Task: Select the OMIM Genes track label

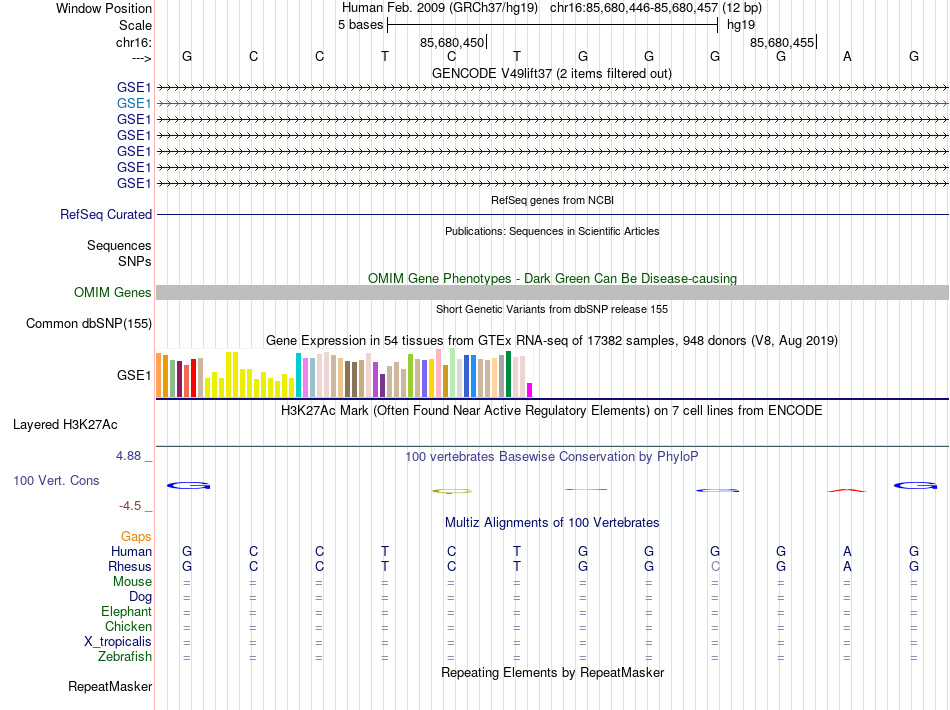Action: coord(113,293)
